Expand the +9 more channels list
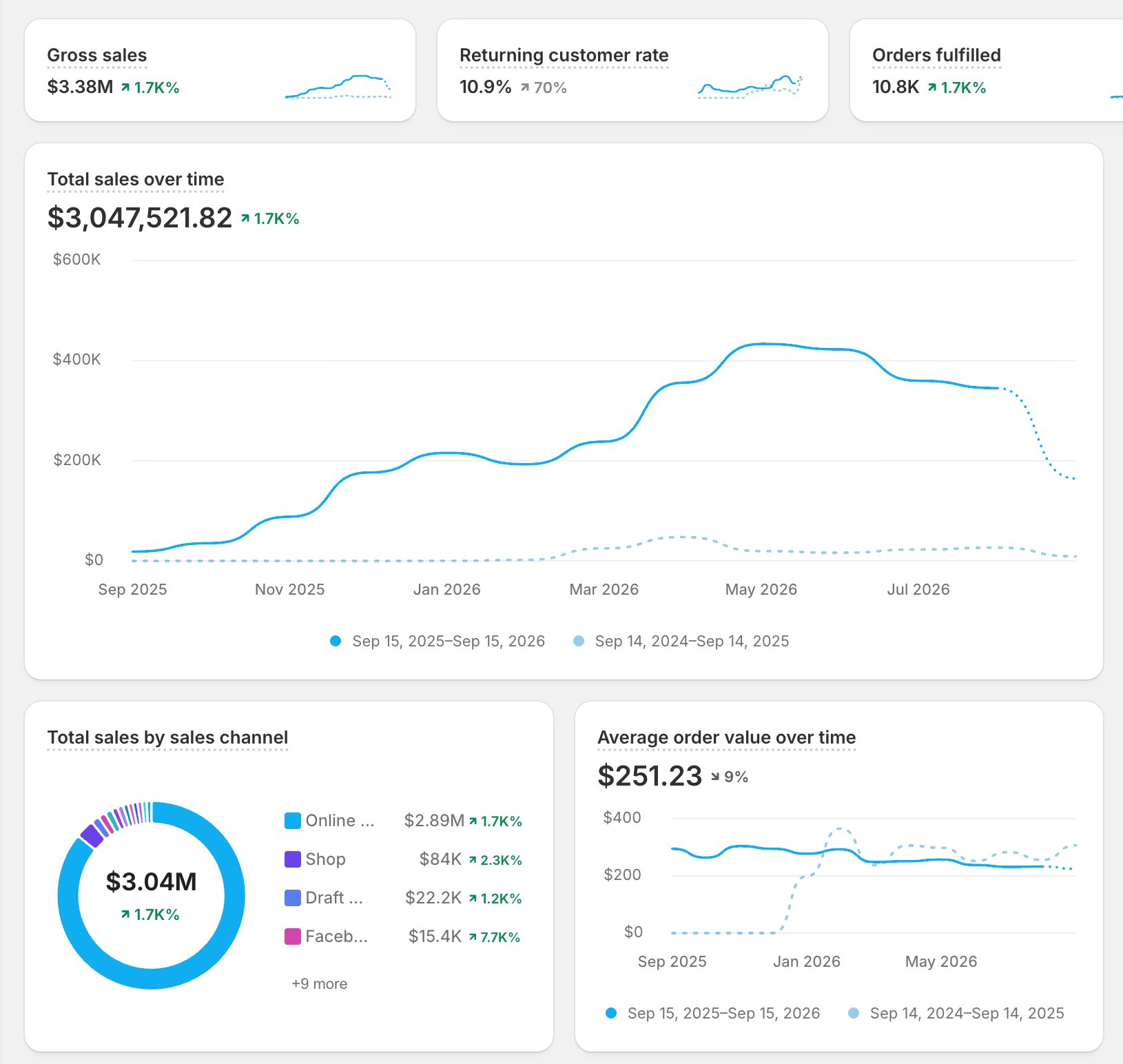 click(319, 984)
